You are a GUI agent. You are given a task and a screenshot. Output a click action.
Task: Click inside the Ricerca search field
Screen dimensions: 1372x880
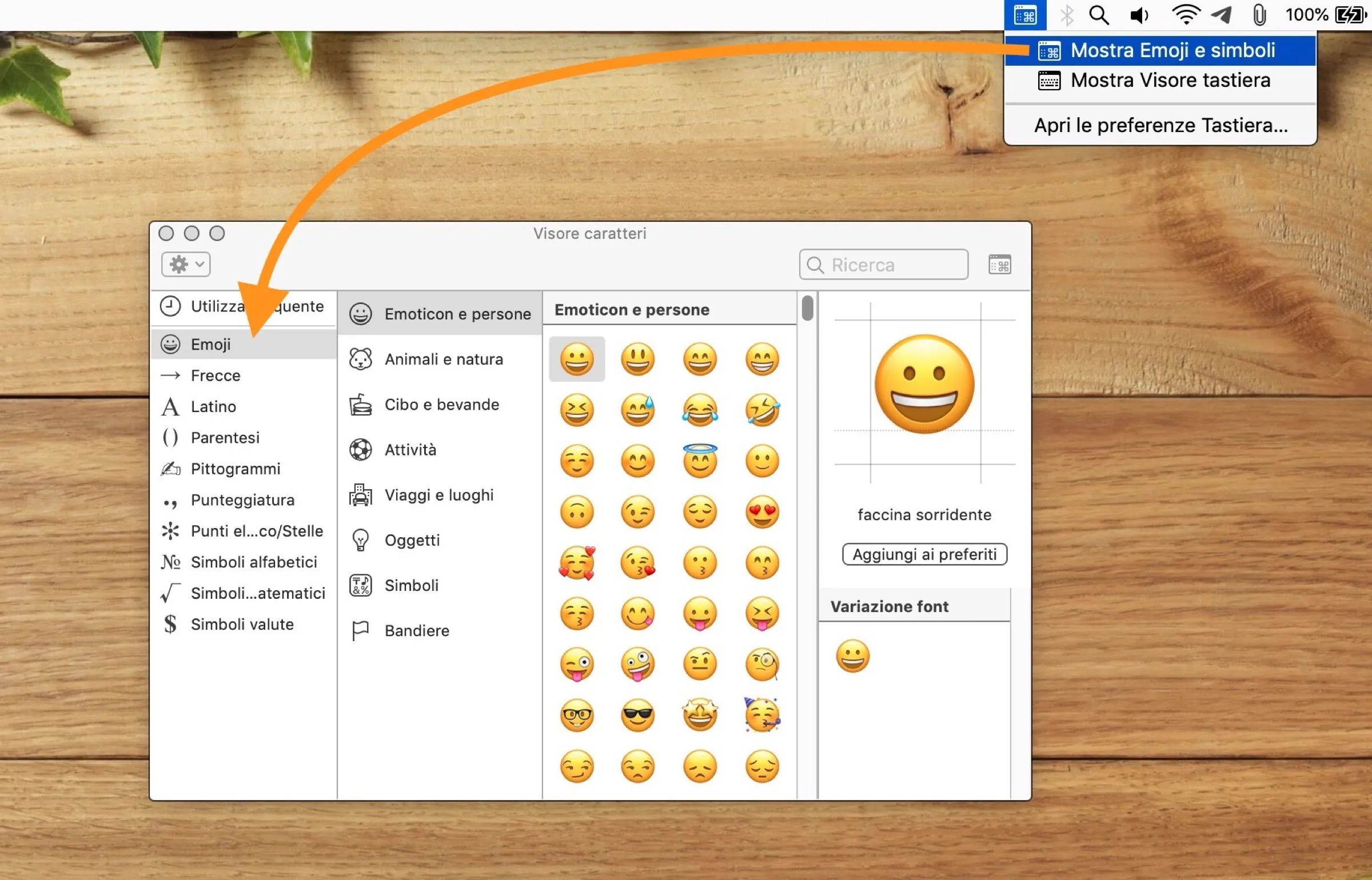(883, 264)
